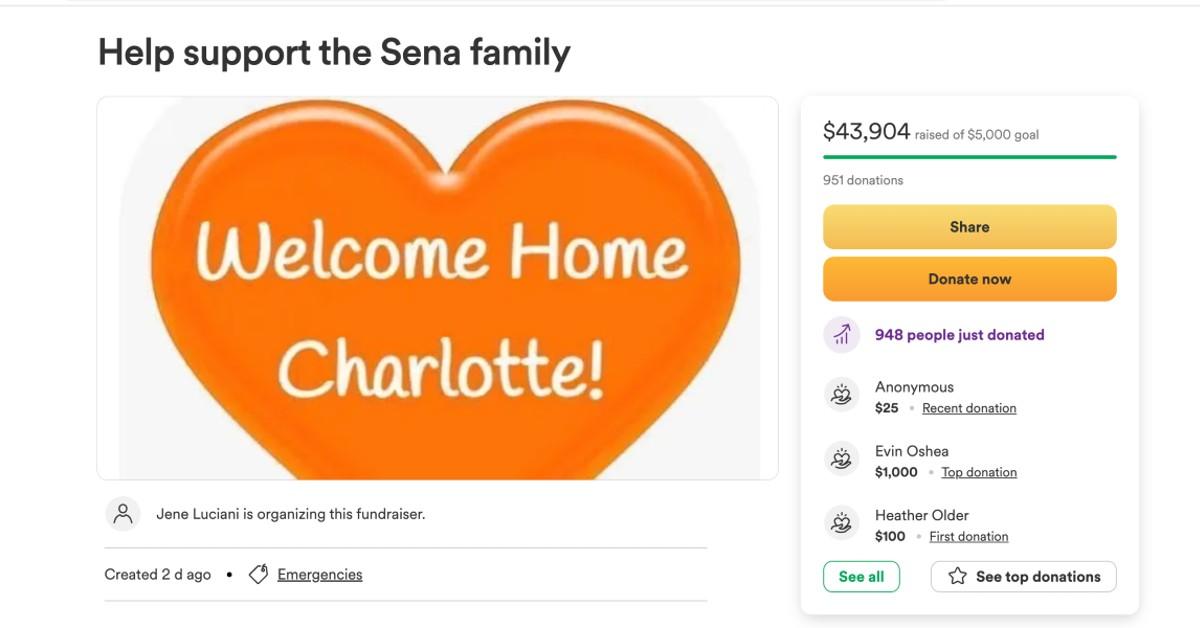Click the Help support the Sena family title
This screenshot has height=628, width=1200.
[x=333, y=53]
